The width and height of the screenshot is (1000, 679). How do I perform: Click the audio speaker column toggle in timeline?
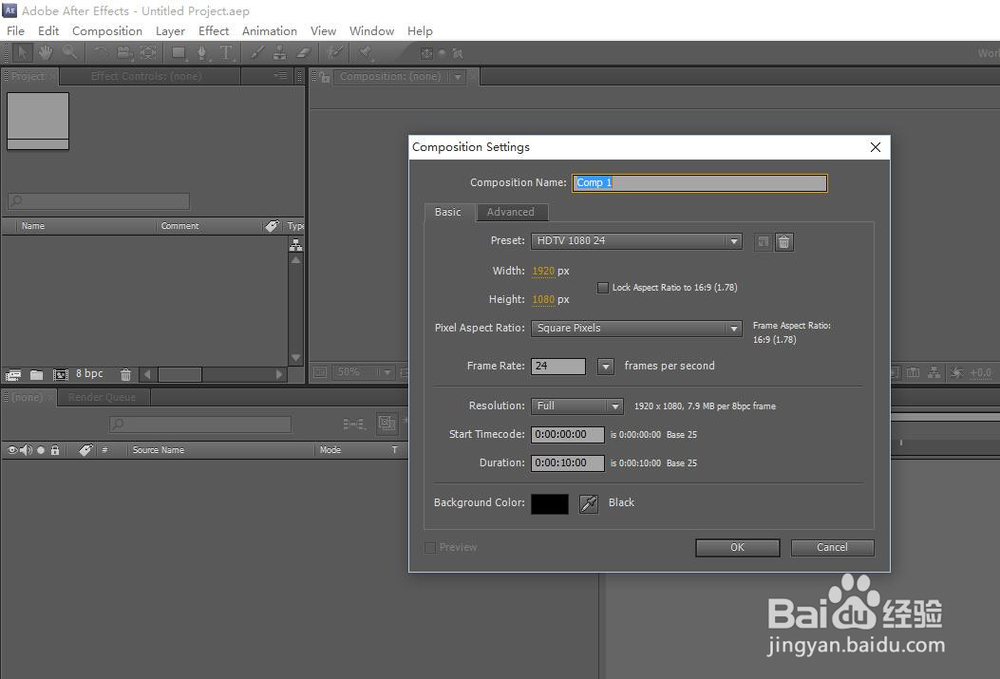(x=26, y=450)
